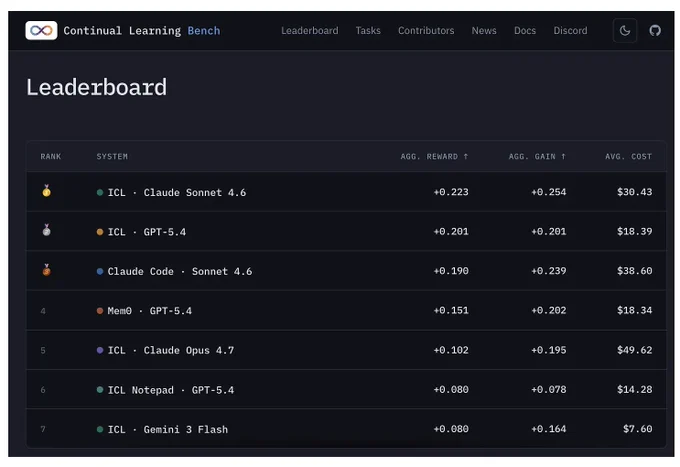Image resolution: width=680 pixels, height=467 pixels.
Task: Click the bronze medal rank icon
Action: pyautogui.click(x=46, y=270)
